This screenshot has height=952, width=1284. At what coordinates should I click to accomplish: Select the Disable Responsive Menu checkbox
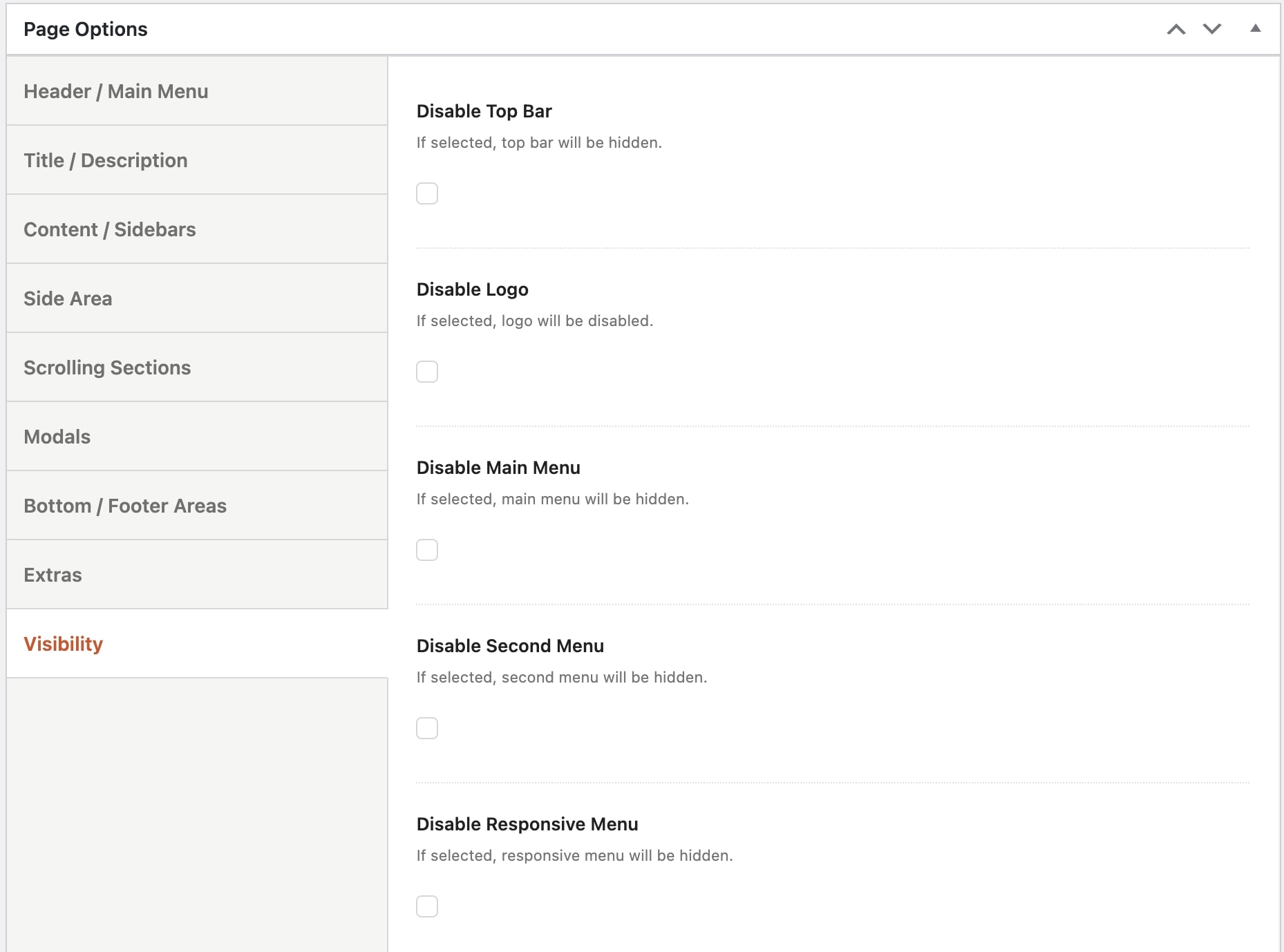click(427, 906)
